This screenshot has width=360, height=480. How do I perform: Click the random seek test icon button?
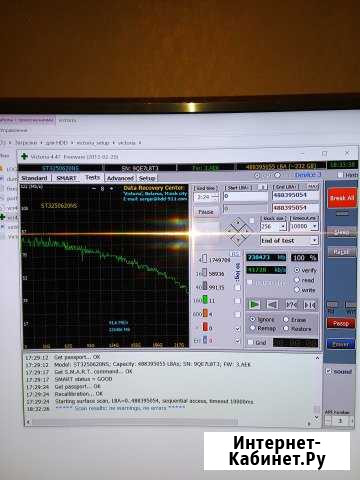point(291,304)
